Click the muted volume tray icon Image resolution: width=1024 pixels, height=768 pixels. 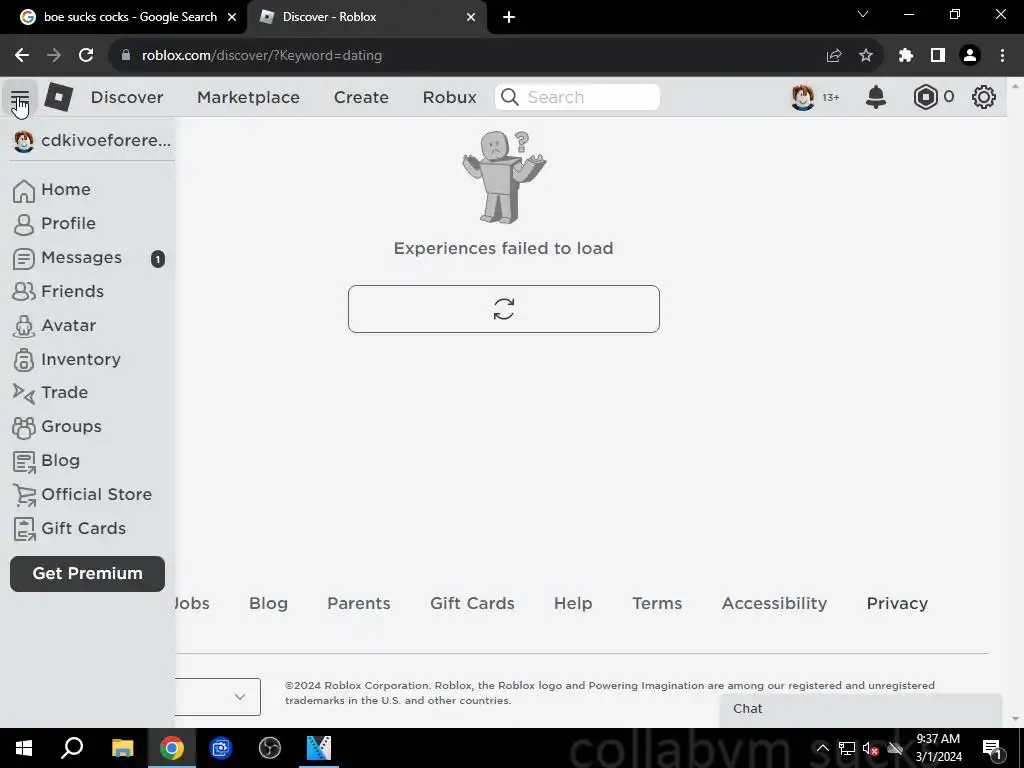pos(870,748)
